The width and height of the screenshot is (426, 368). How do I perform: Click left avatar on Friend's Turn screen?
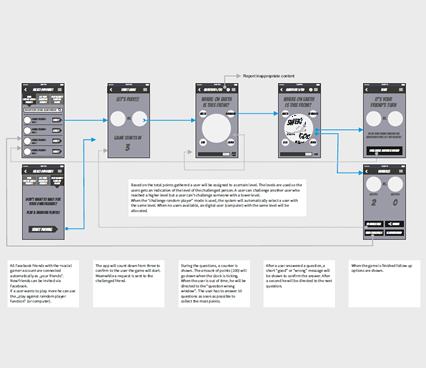373,119
